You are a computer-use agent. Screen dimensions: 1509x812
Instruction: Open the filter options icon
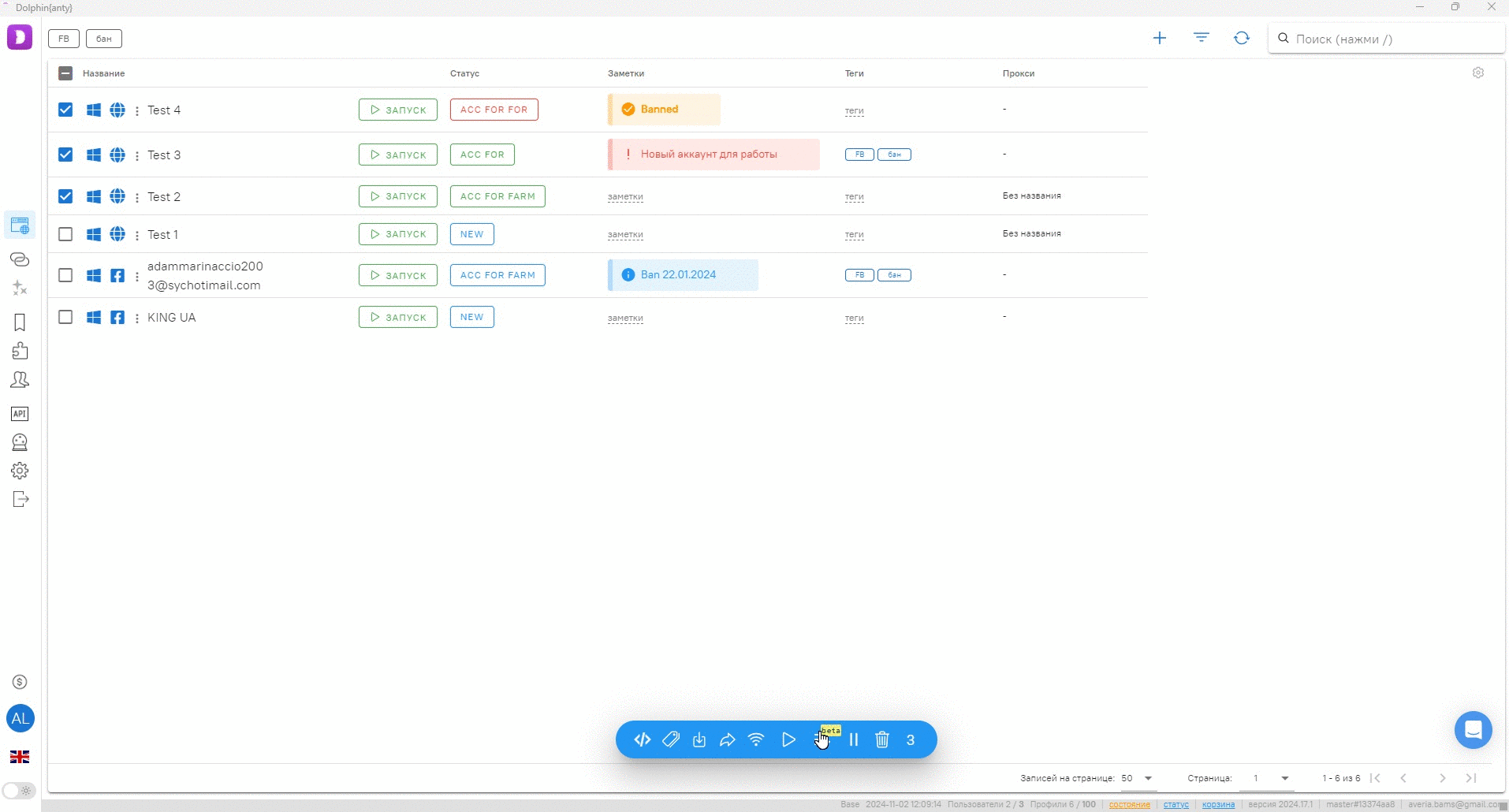point(1201,38)
